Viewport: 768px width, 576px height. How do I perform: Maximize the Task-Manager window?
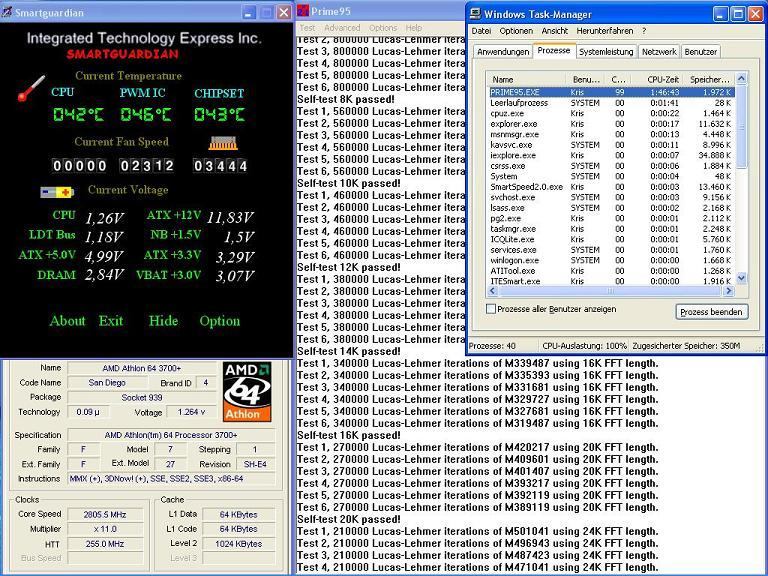click(x=738, y=14)
